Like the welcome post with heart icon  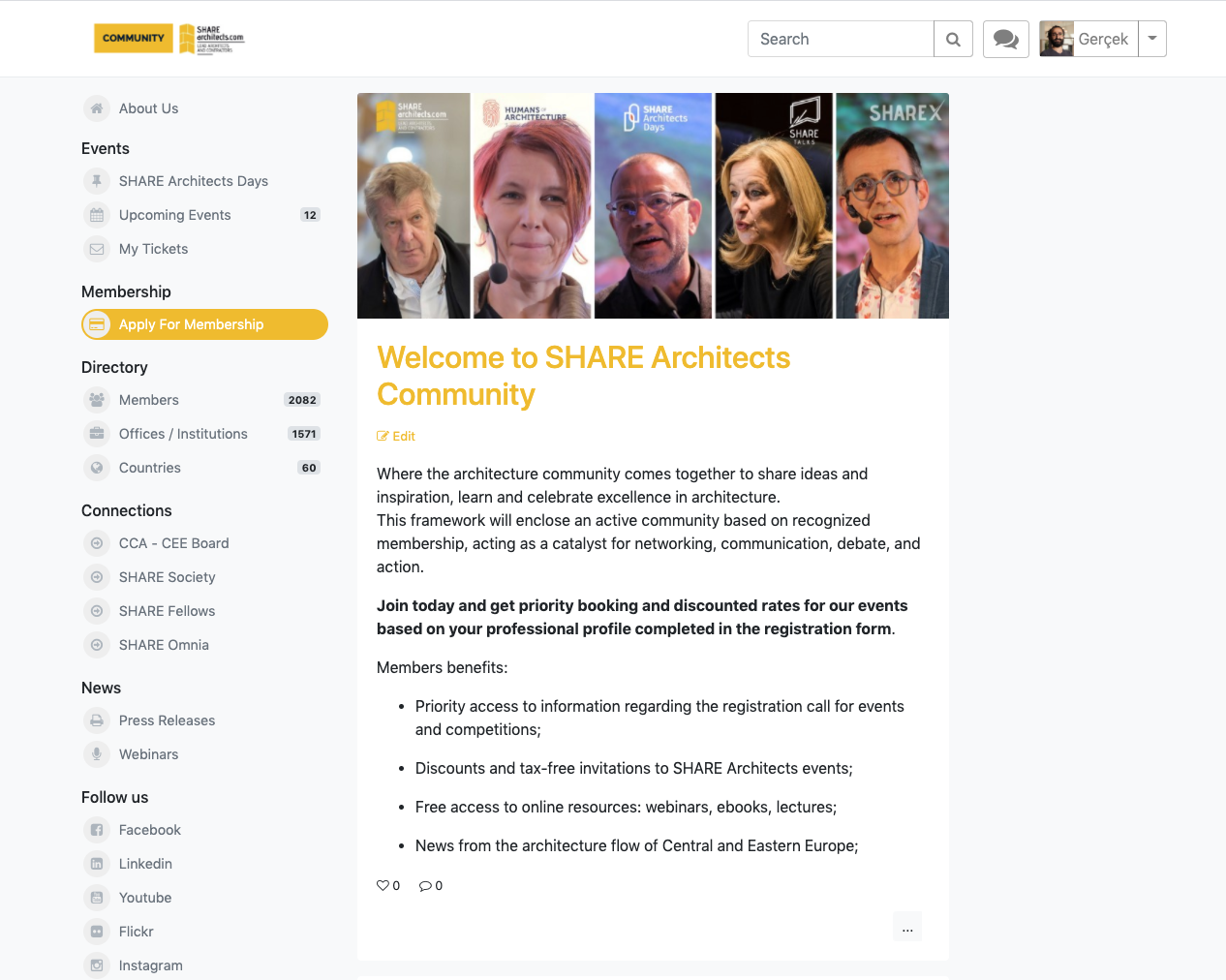383,885
